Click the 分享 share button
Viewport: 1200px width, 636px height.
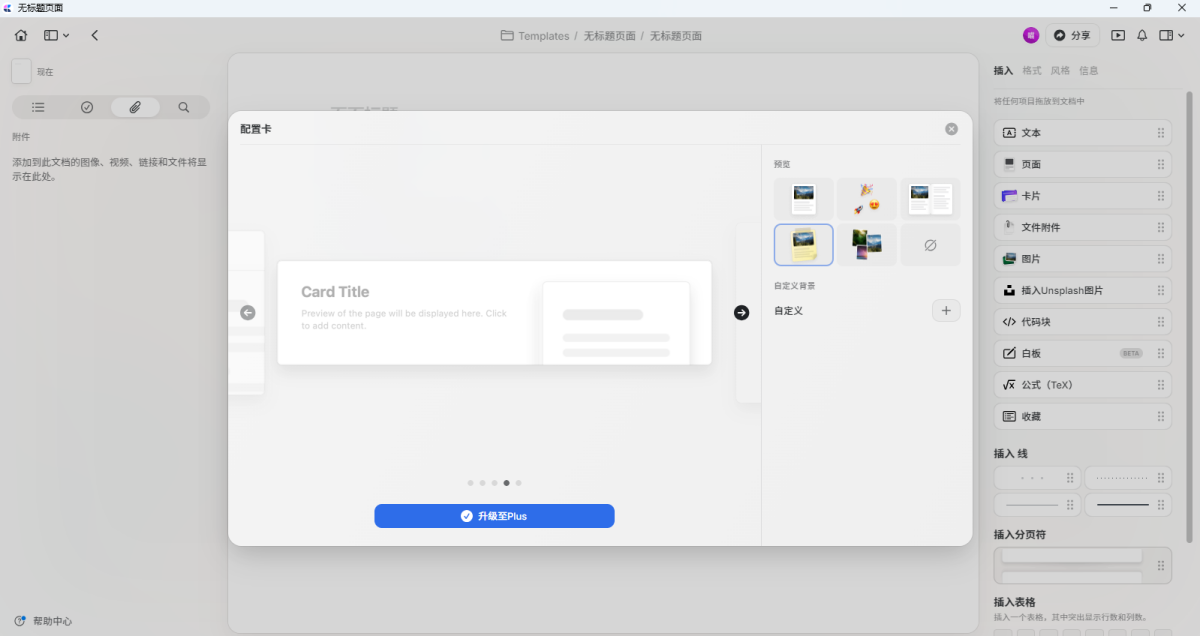1072,35
